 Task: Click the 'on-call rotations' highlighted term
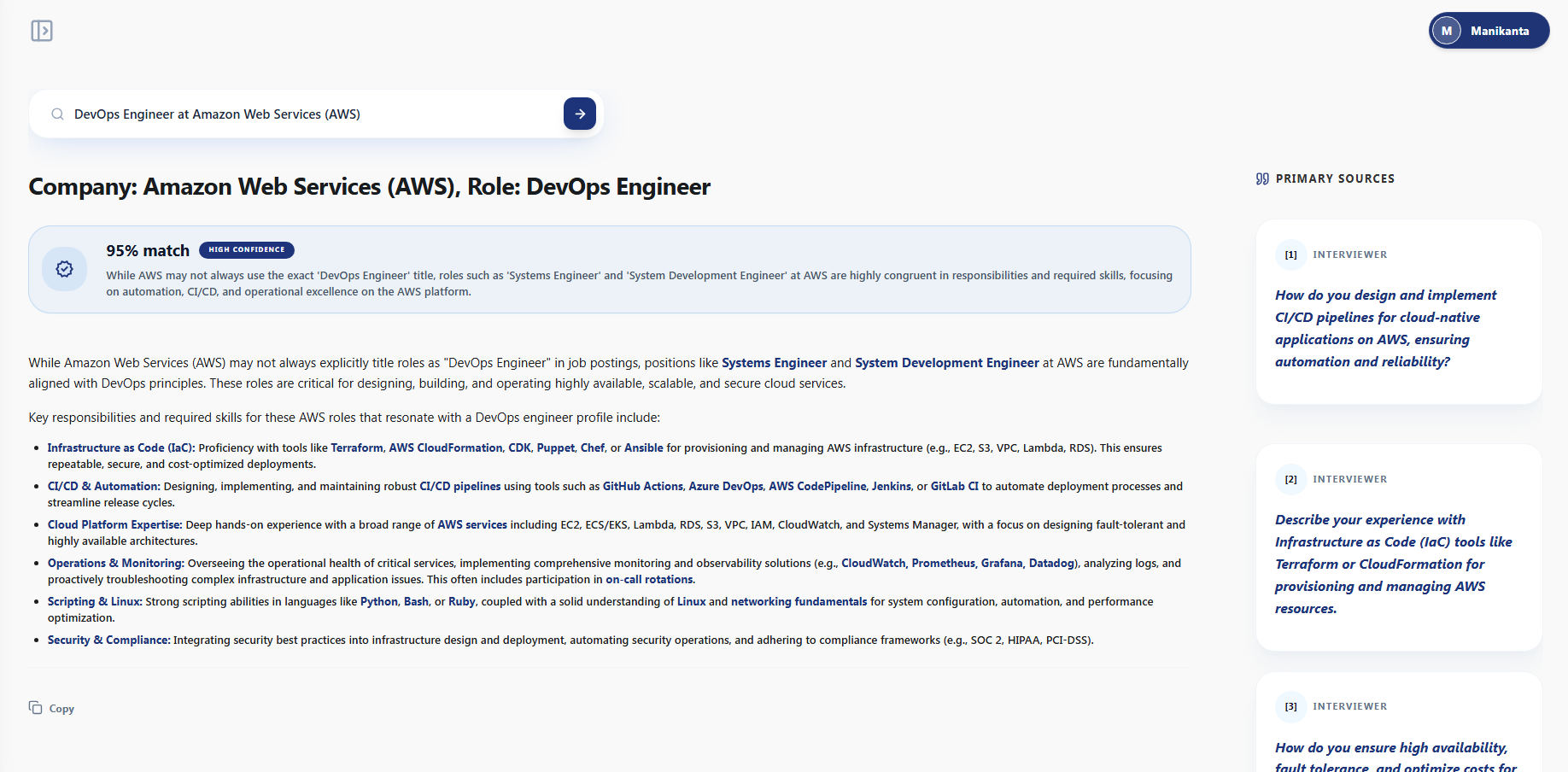pyautogui.click(x=650, y=579)
